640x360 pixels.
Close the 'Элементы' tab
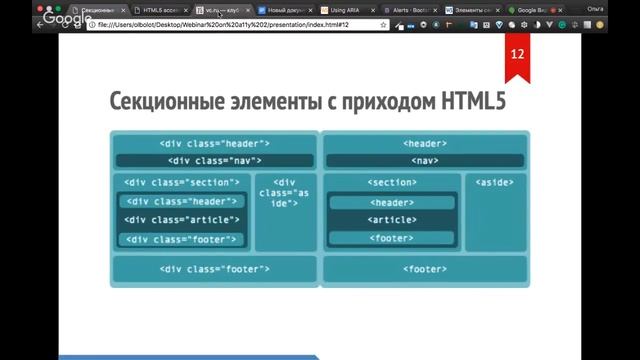(498, 10)
